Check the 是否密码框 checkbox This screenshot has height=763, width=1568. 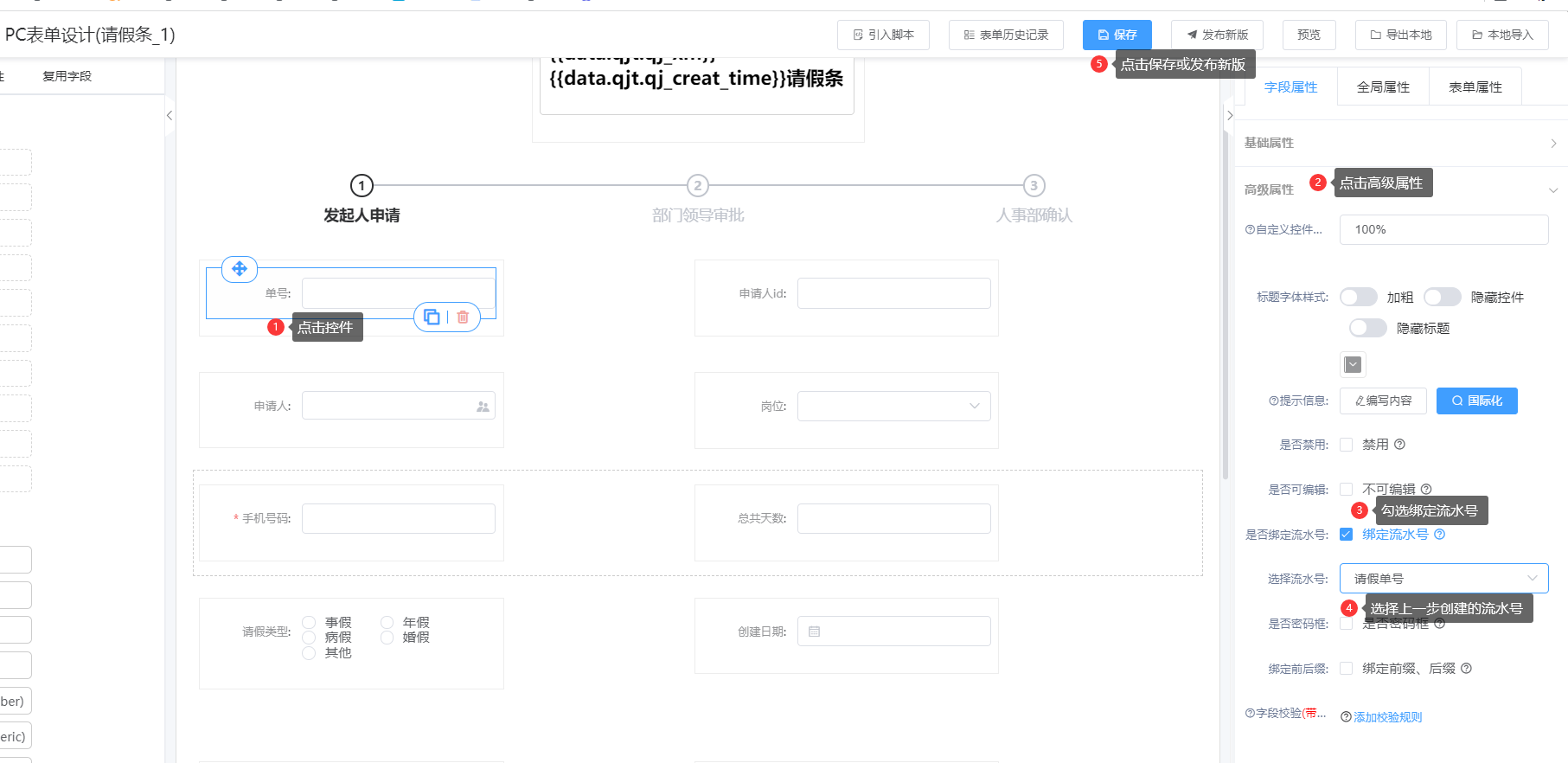click(1346, 624)
